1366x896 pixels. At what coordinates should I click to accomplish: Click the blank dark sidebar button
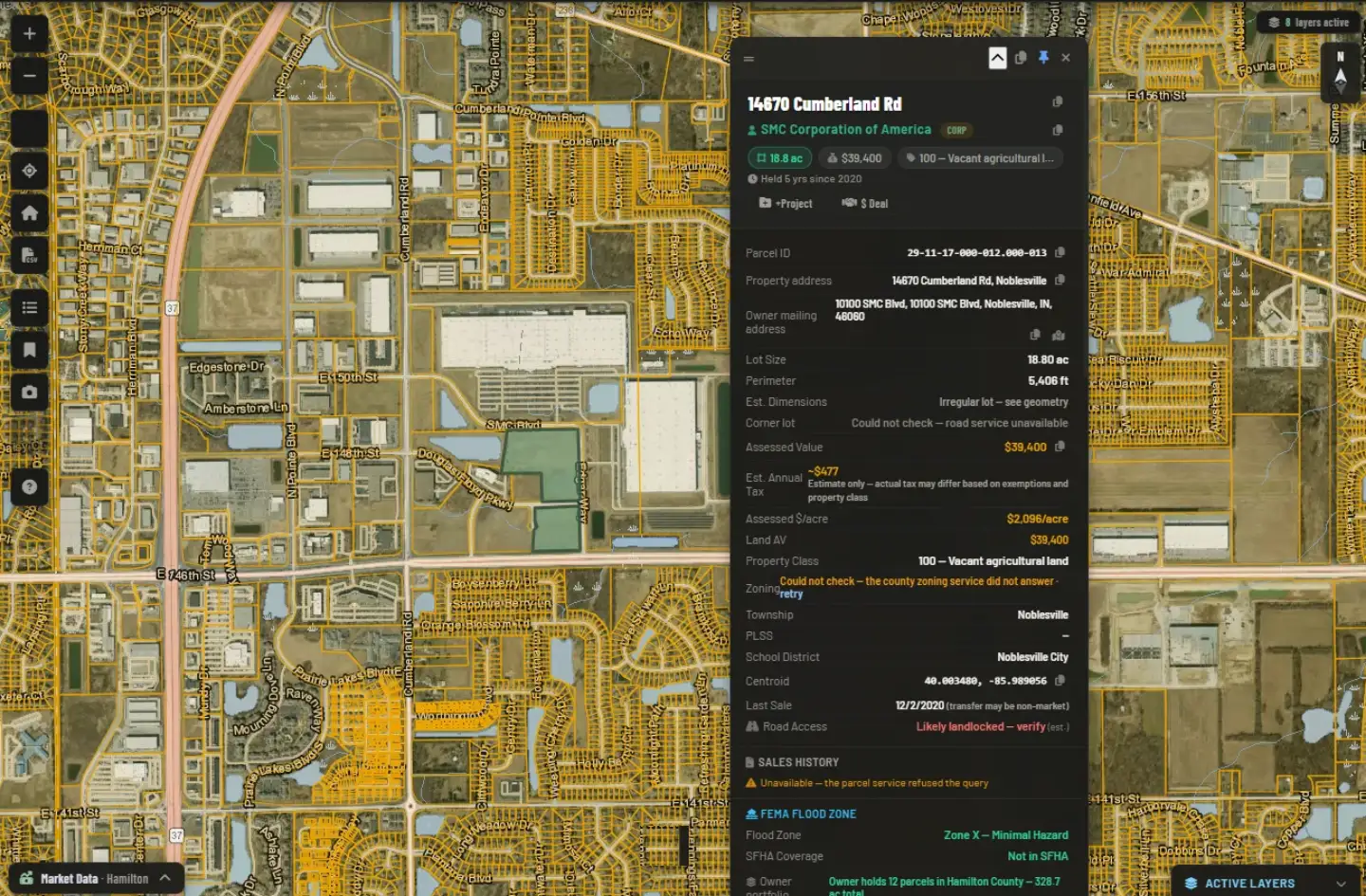[x=29, y=128]
